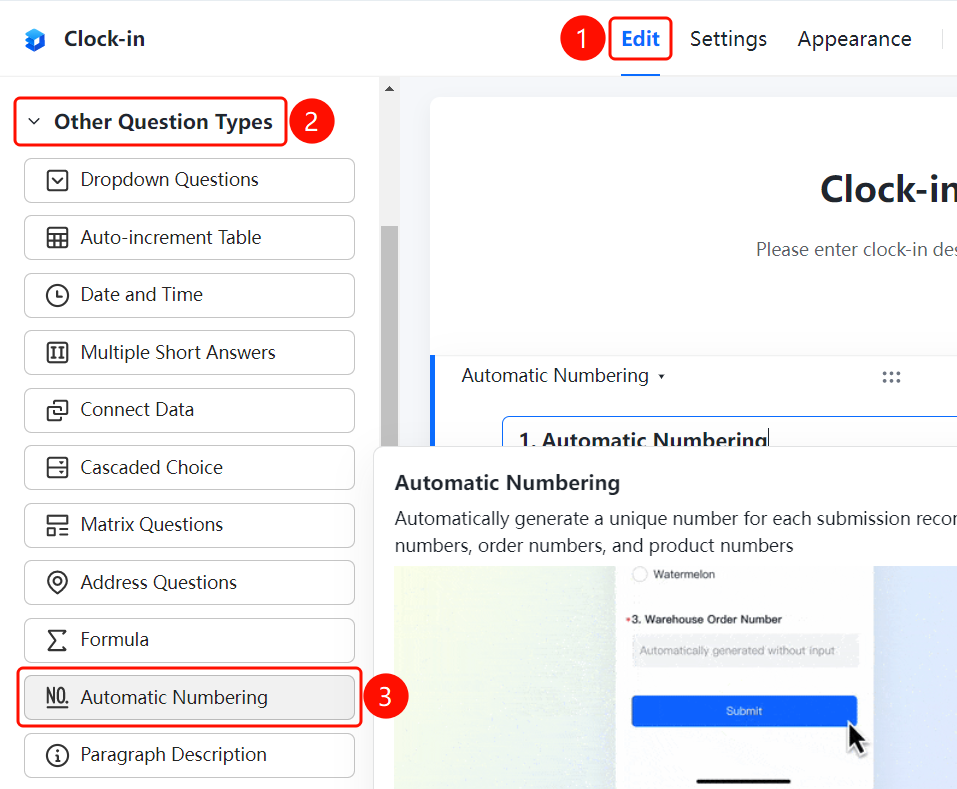Add an Automatic Numbering question
The image size is (957, 789).
click(x=189, y=697)
